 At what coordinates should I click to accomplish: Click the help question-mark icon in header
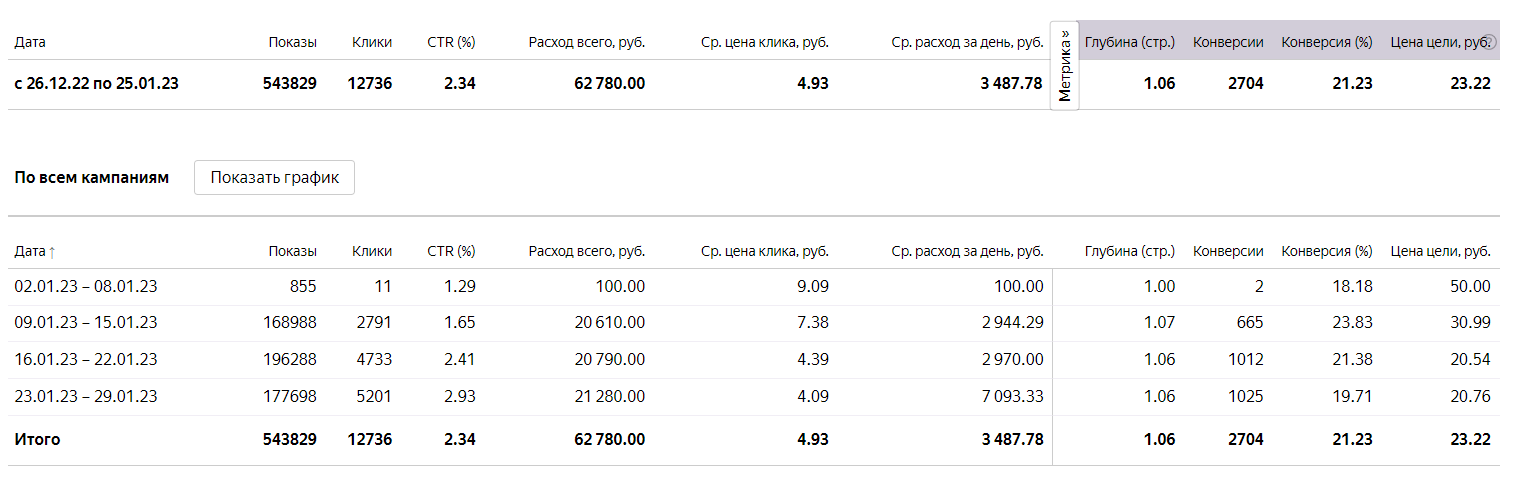pyautogui.click(x=1489, y=42)
